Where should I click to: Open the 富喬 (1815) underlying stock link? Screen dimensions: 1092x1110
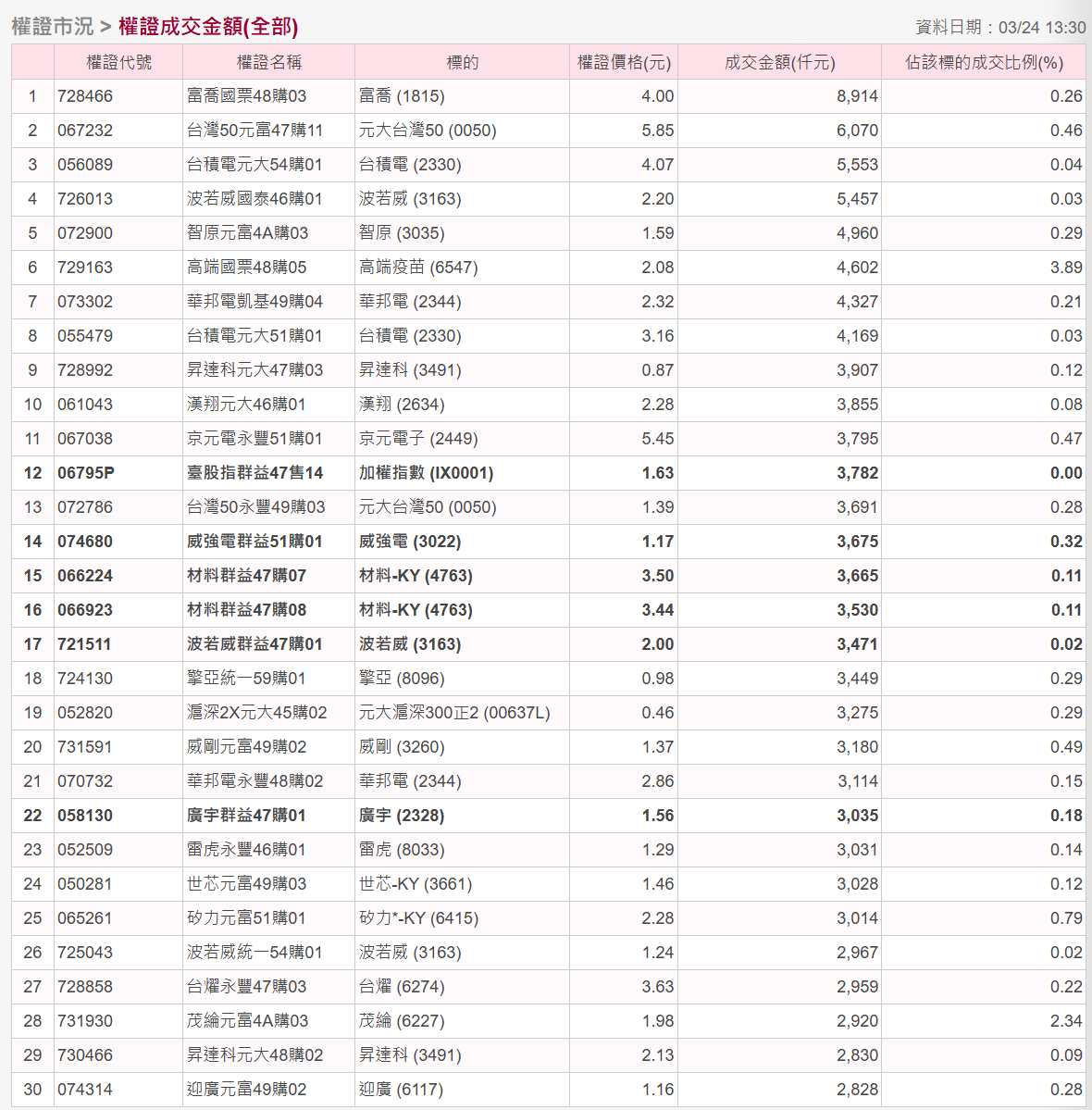(381, 95)
